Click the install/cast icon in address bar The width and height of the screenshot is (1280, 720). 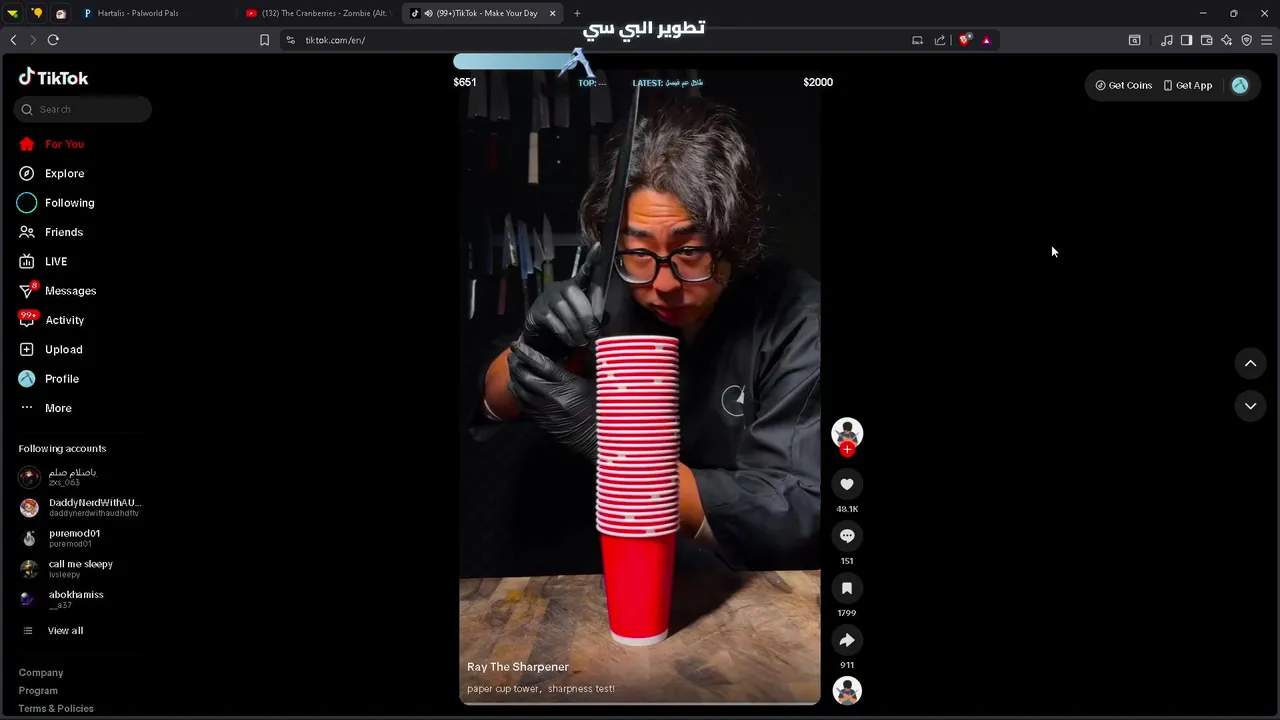point(917,40)
